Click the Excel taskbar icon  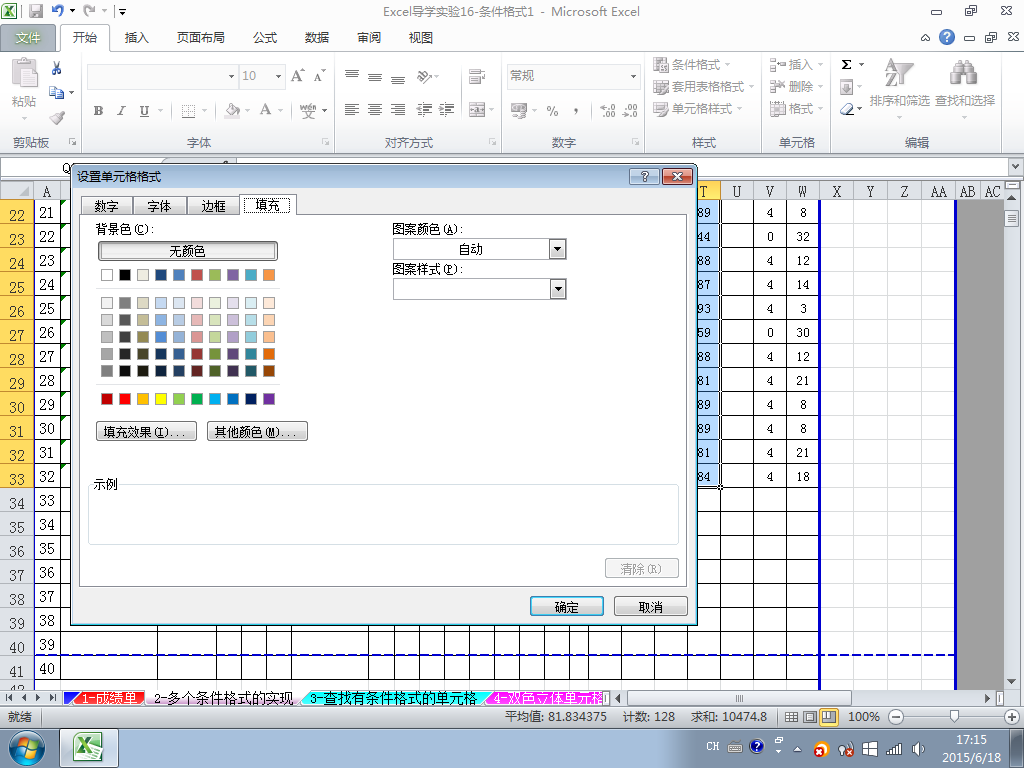[89, 748]
